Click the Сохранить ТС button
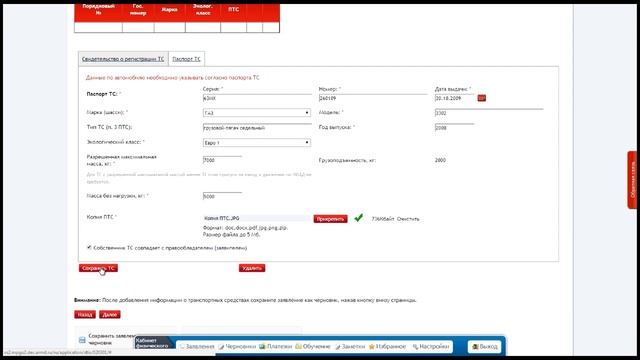This screenshot has height=360, width=640. (x=98, y=268)
